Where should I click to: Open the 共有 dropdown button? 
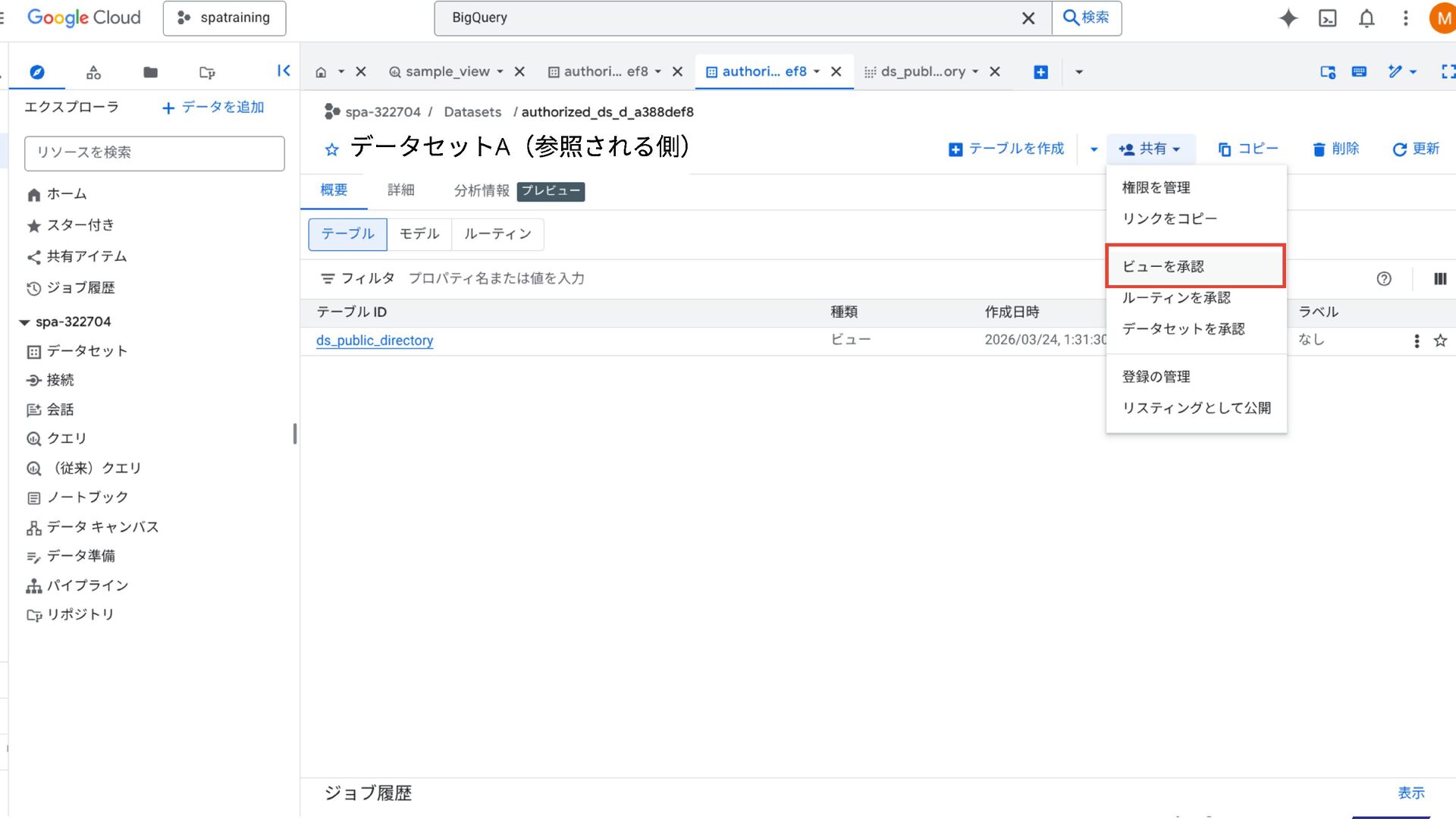1150,149
